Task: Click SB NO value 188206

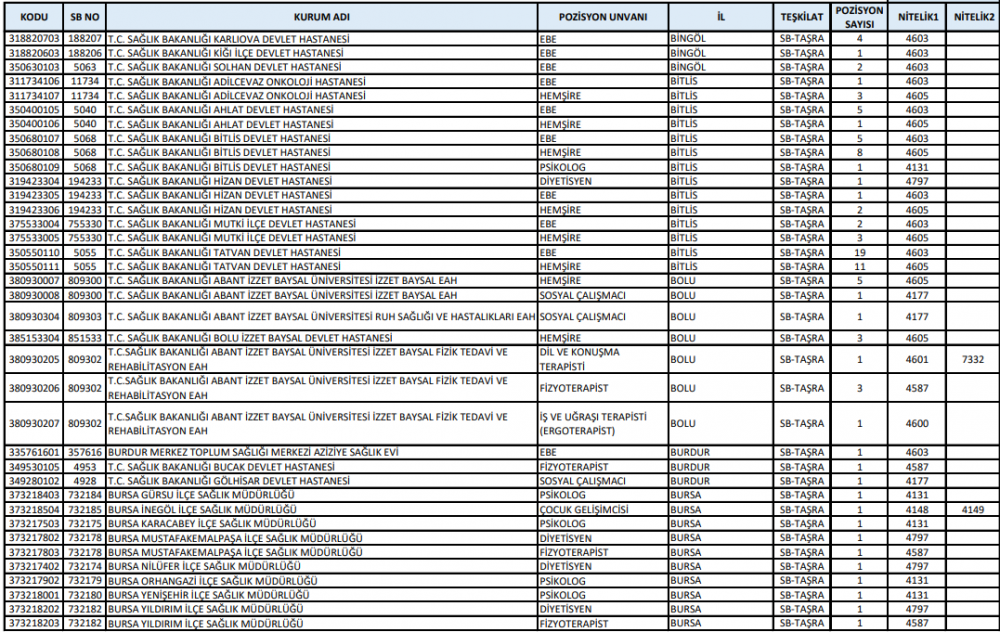Action: [85, 53]
